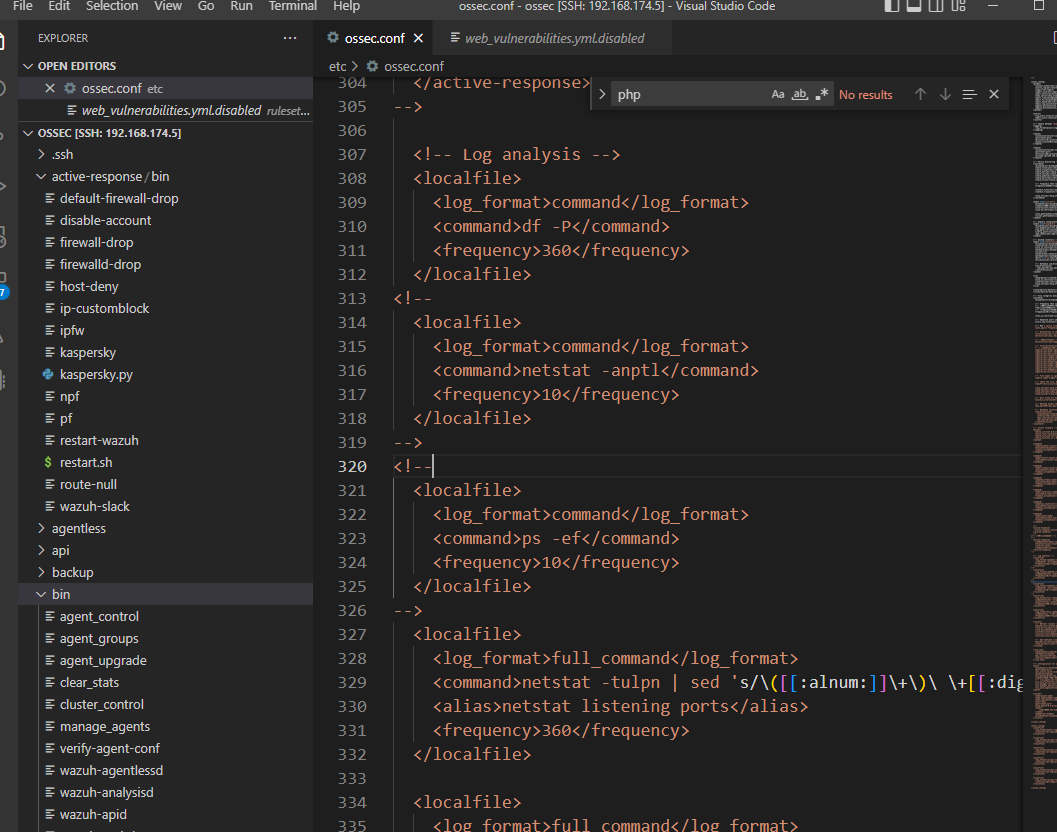
Task: Open wazuh-analysisd file
Action: [106, 792]
